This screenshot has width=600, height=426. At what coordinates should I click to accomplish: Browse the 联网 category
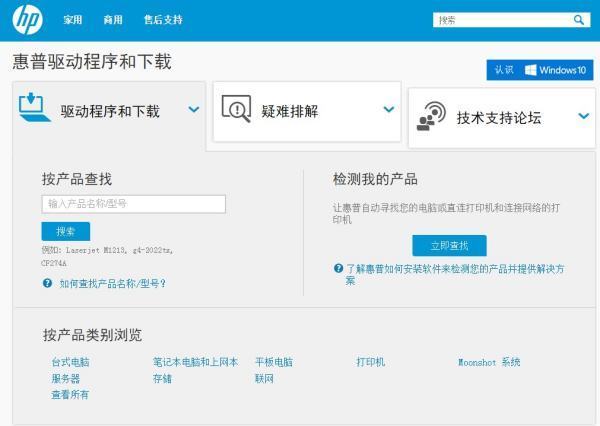pyautogui.click(x=264, y=379)
